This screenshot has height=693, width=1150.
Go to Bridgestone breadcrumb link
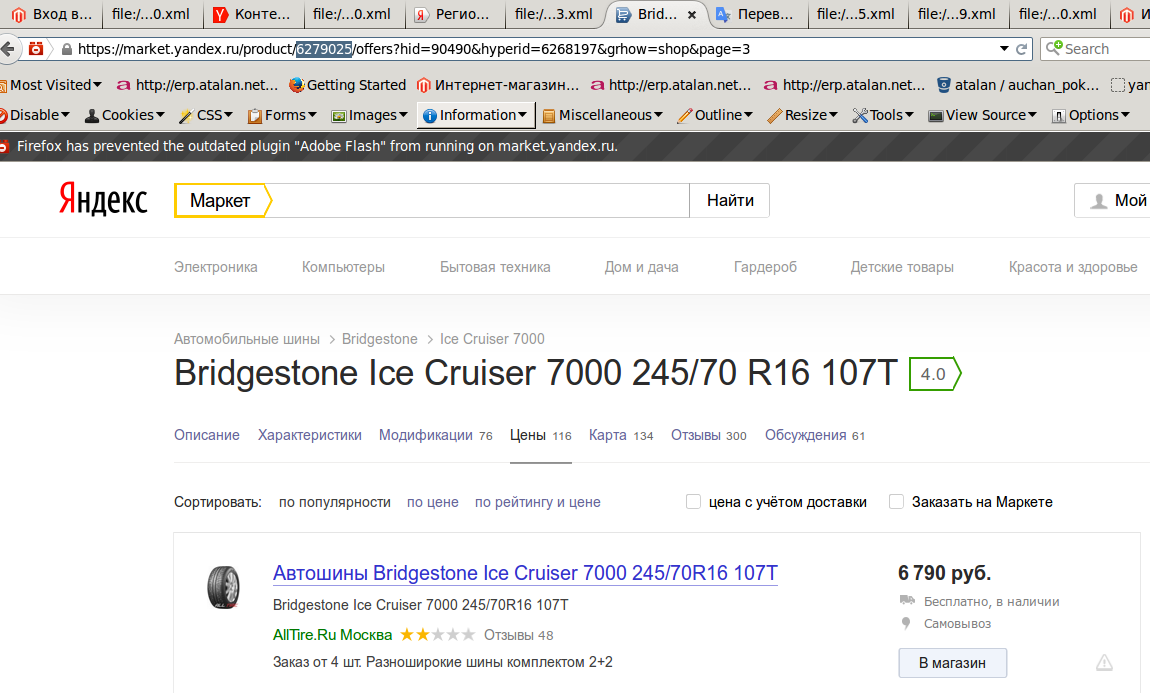[x=379, y=339]
